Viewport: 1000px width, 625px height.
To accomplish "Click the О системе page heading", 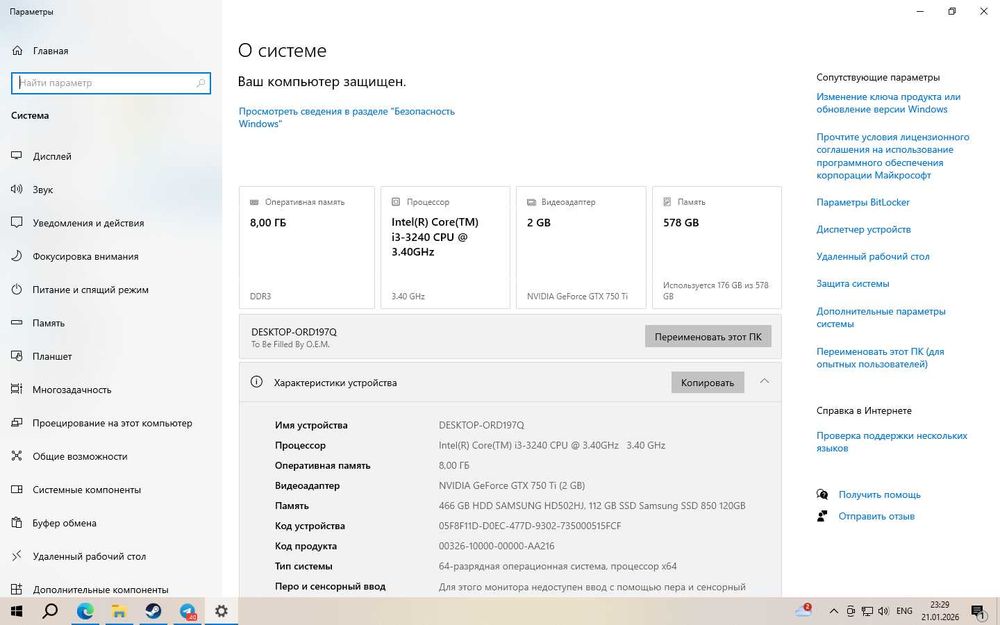I will pyautogui.click(x=282, y=50).
